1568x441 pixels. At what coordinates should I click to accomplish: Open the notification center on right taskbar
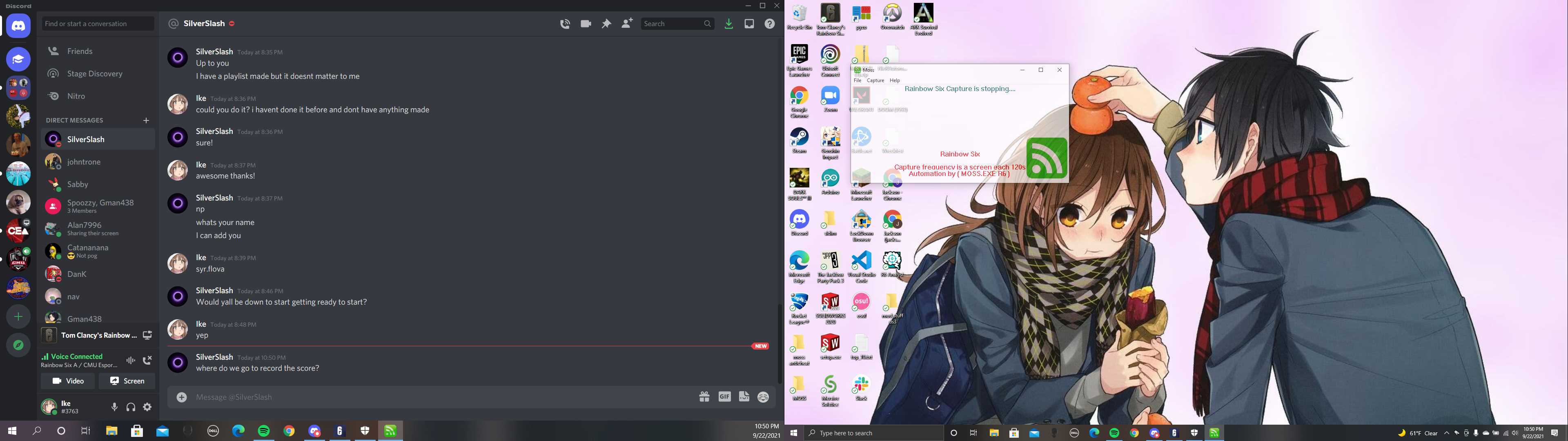tap(1555, 433)
